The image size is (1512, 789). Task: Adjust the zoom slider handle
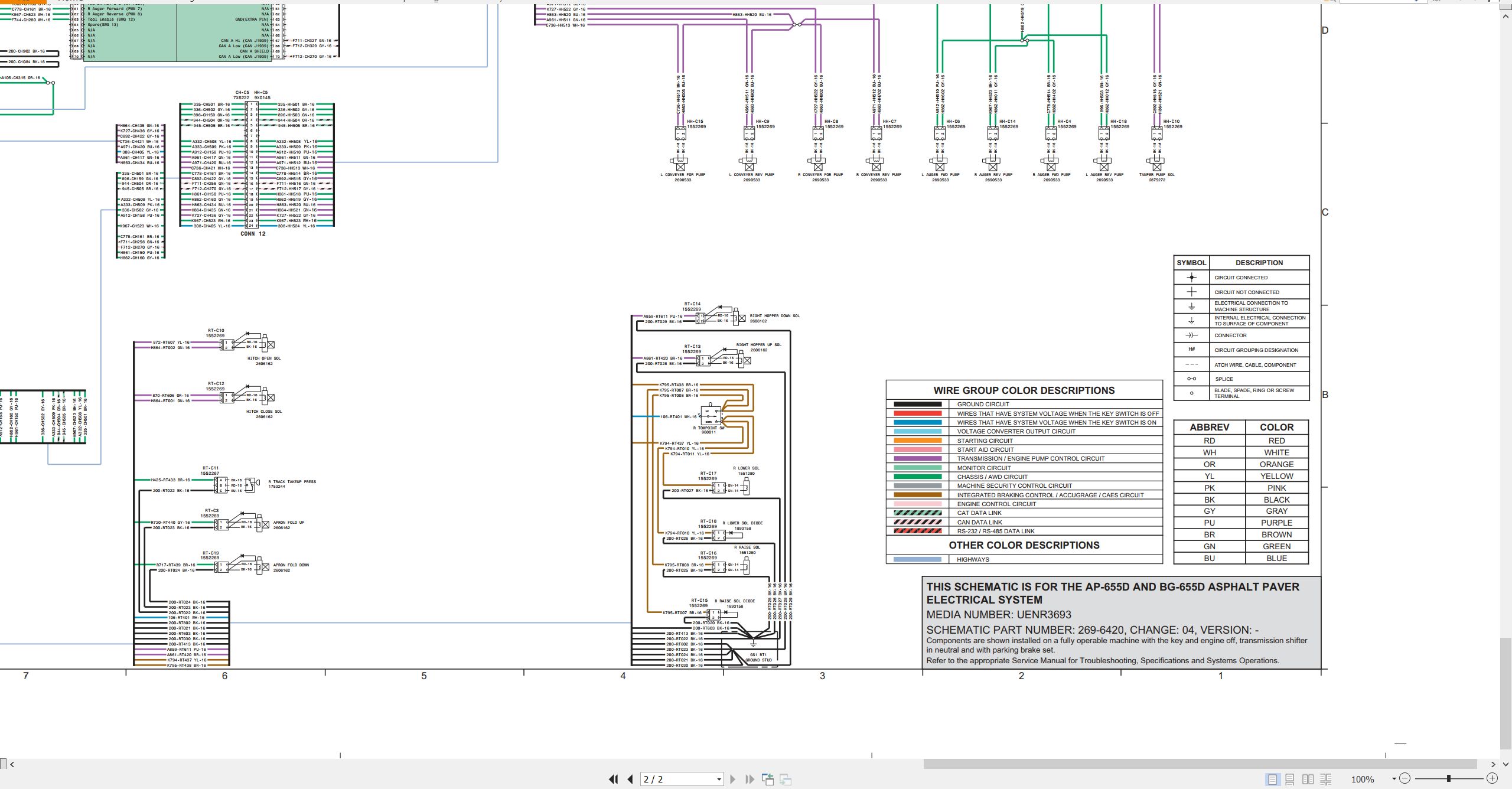pyautogui.click(x=1449, y=778)
